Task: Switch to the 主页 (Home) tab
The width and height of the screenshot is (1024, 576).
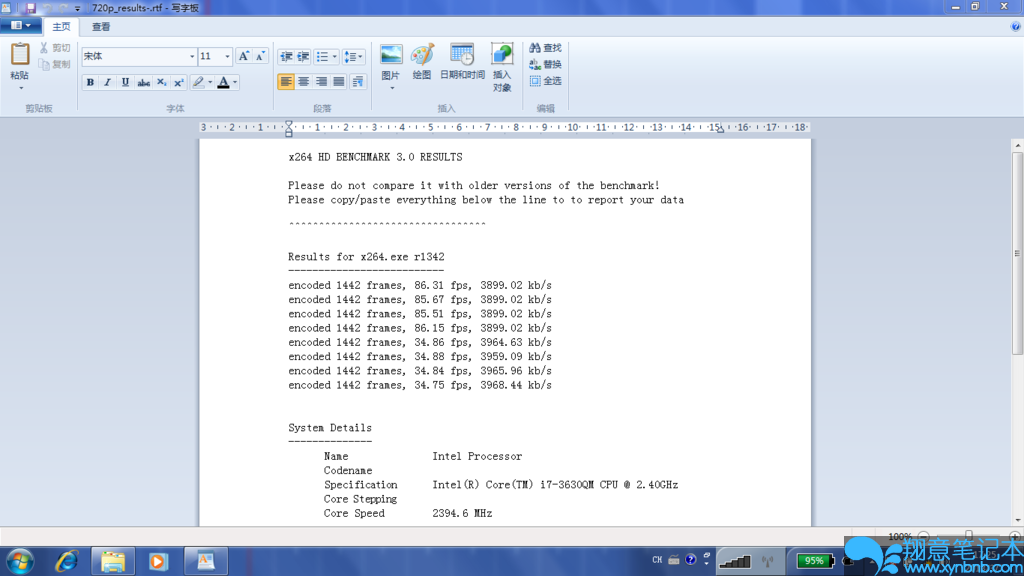Action: (61, 27)
